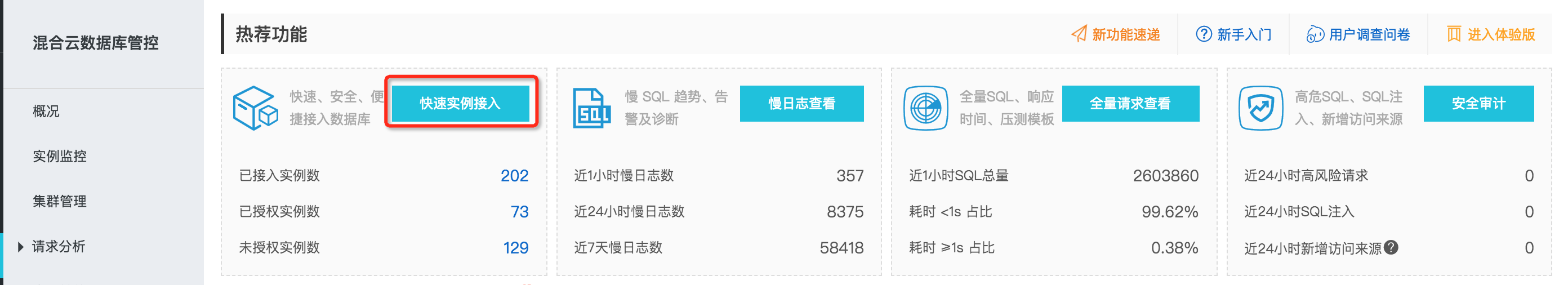The image size is (1568, 285).
Task: Click the 快速实例接入 button
Action: coord(460,104)
